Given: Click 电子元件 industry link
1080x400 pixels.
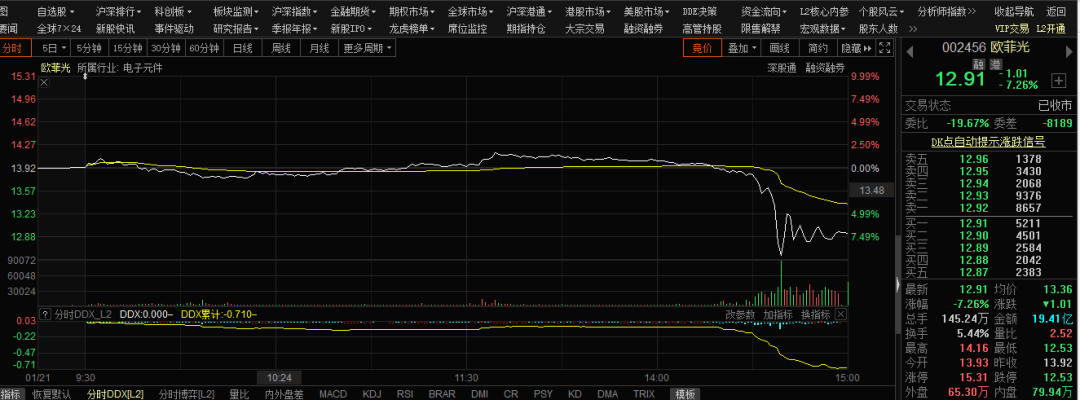Looking at the screenshot, I should [143, 68].
